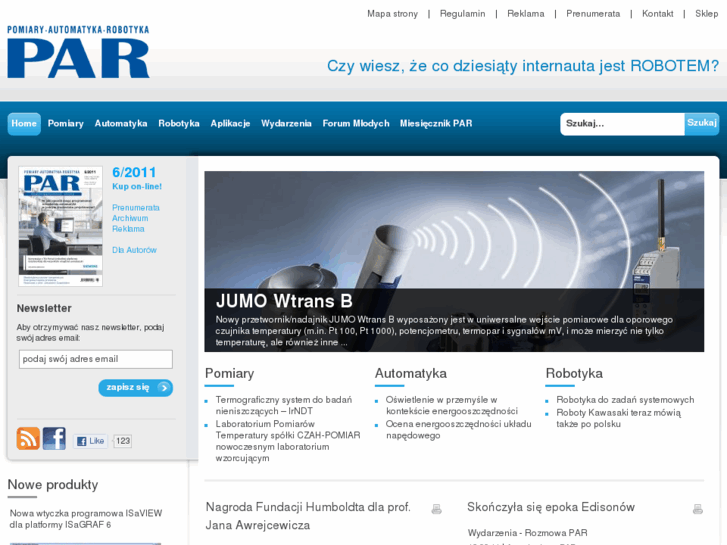
Task: Click the zapisz się button
Action: (x=135, y=388)
